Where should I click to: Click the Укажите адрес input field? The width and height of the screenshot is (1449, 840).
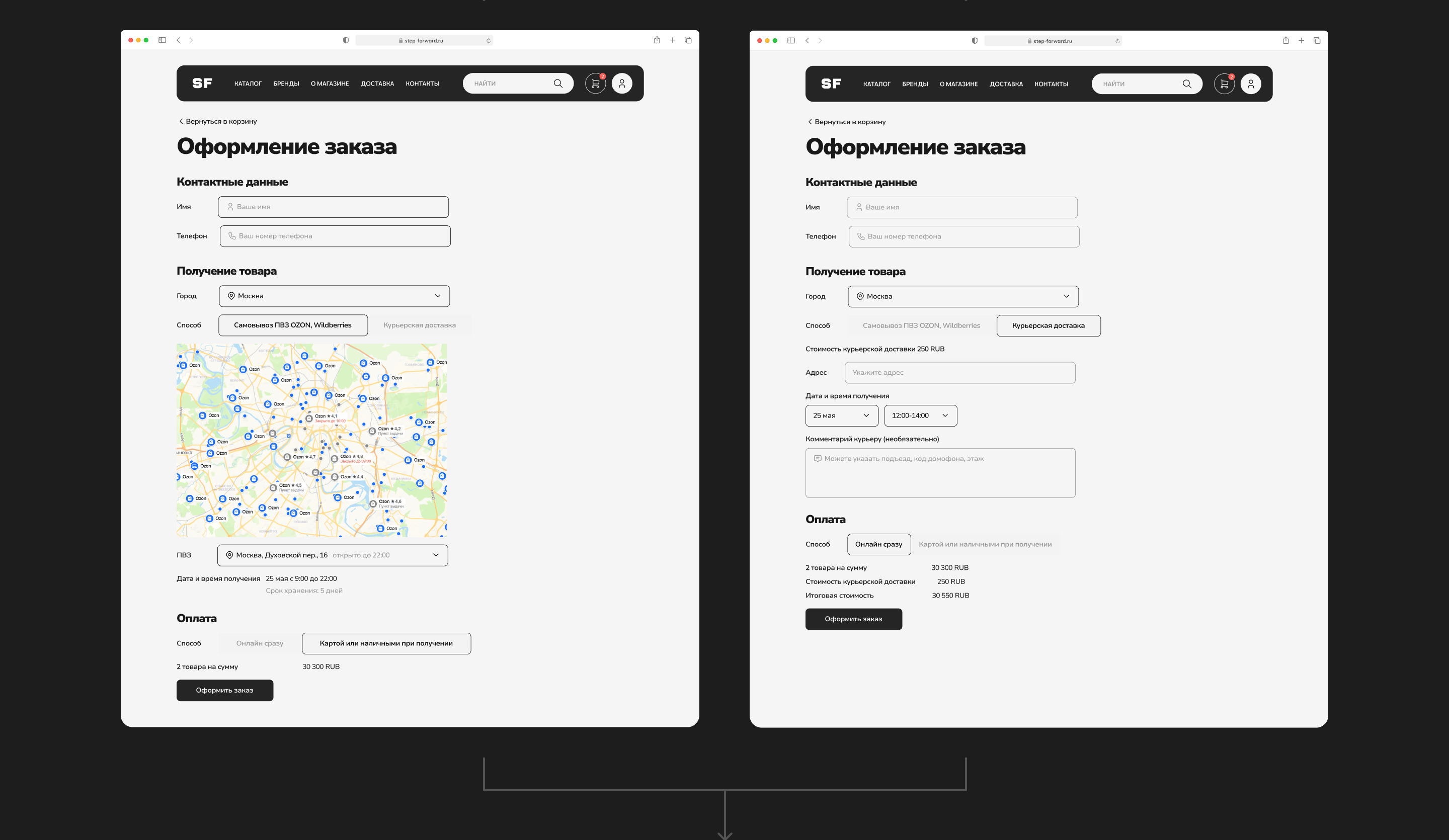click(x=959, y=373)
